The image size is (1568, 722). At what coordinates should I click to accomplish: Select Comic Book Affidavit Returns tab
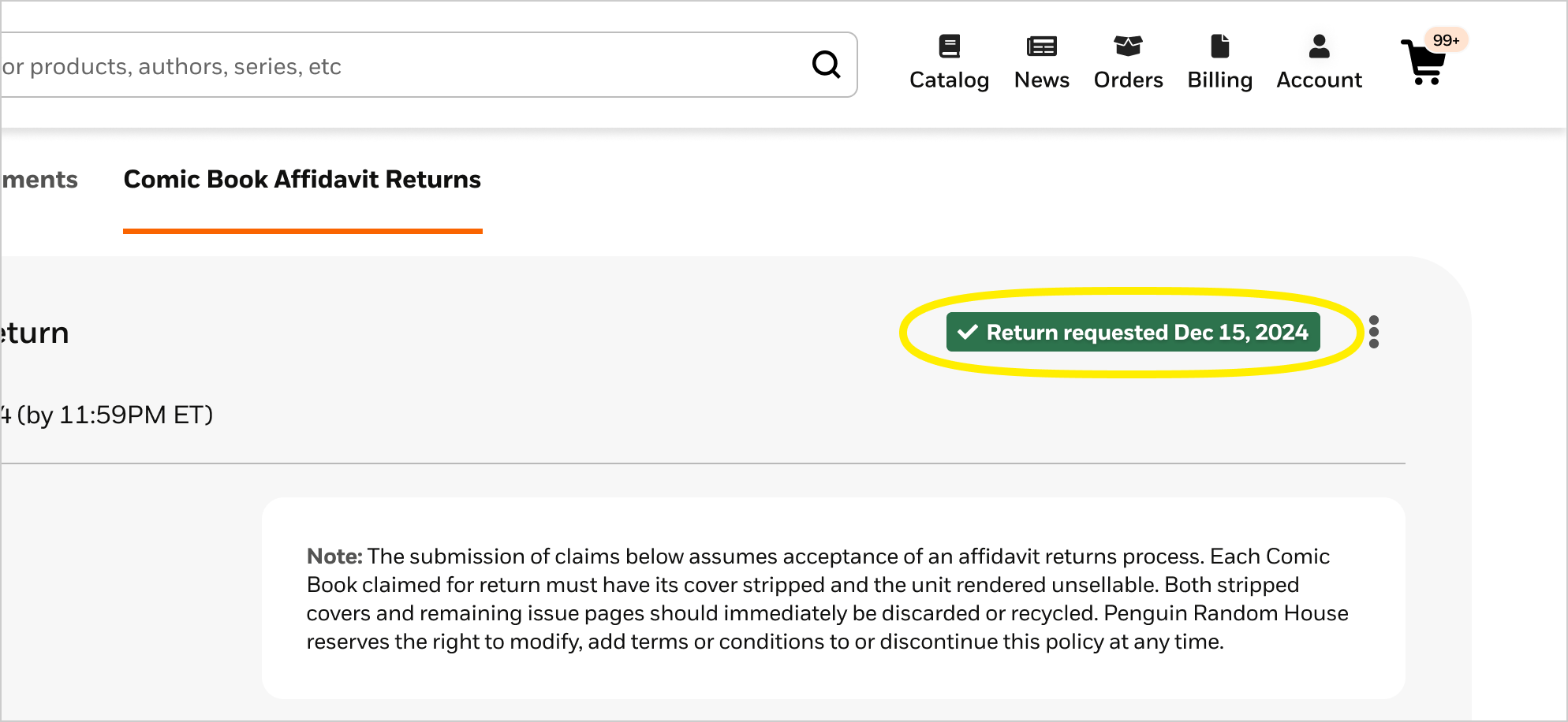click(x=302, y=180)
